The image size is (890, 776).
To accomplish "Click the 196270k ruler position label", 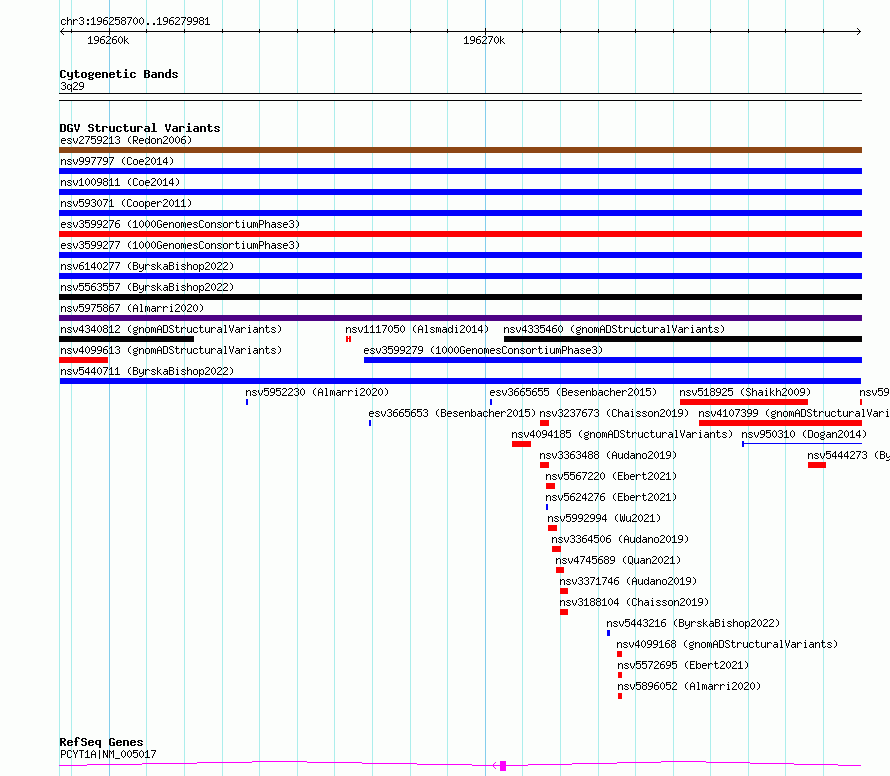I will (x=484, y=40).
